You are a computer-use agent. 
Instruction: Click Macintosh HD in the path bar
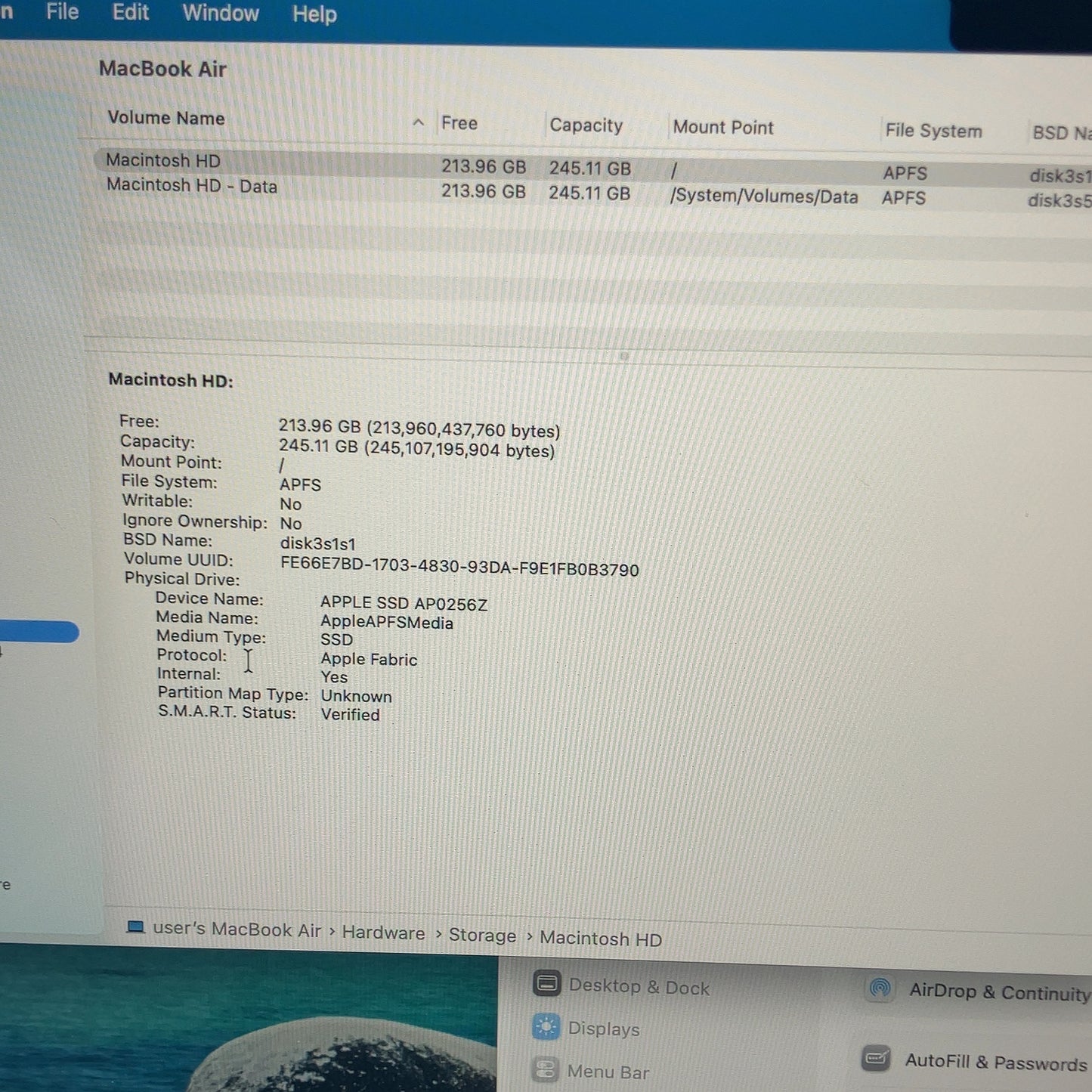[601, 939]
